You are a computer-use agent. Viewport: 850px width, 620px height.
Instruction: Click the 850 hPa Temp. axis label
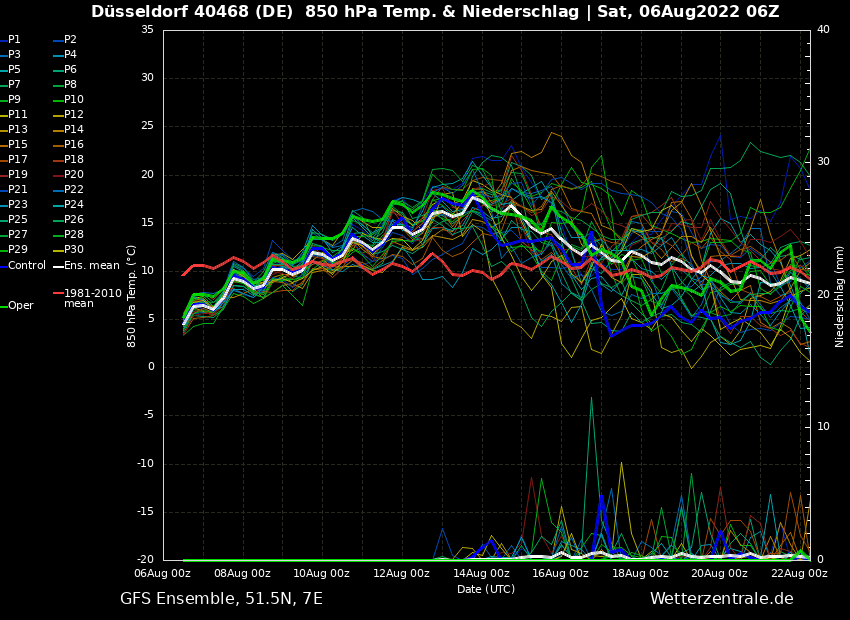[x=132, y=295]
